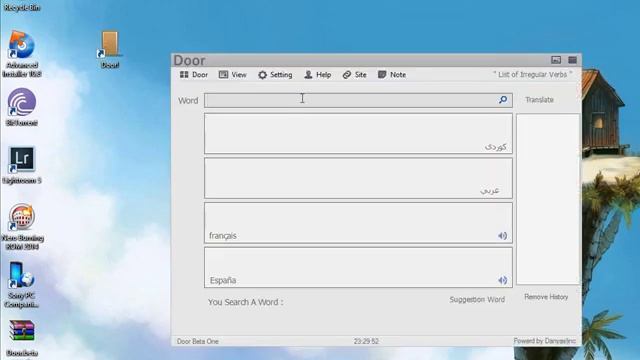Select the Door desktop shortcut icon
Image resolution: width=640 pixels, height=360 pixels.
coord(110,49)
